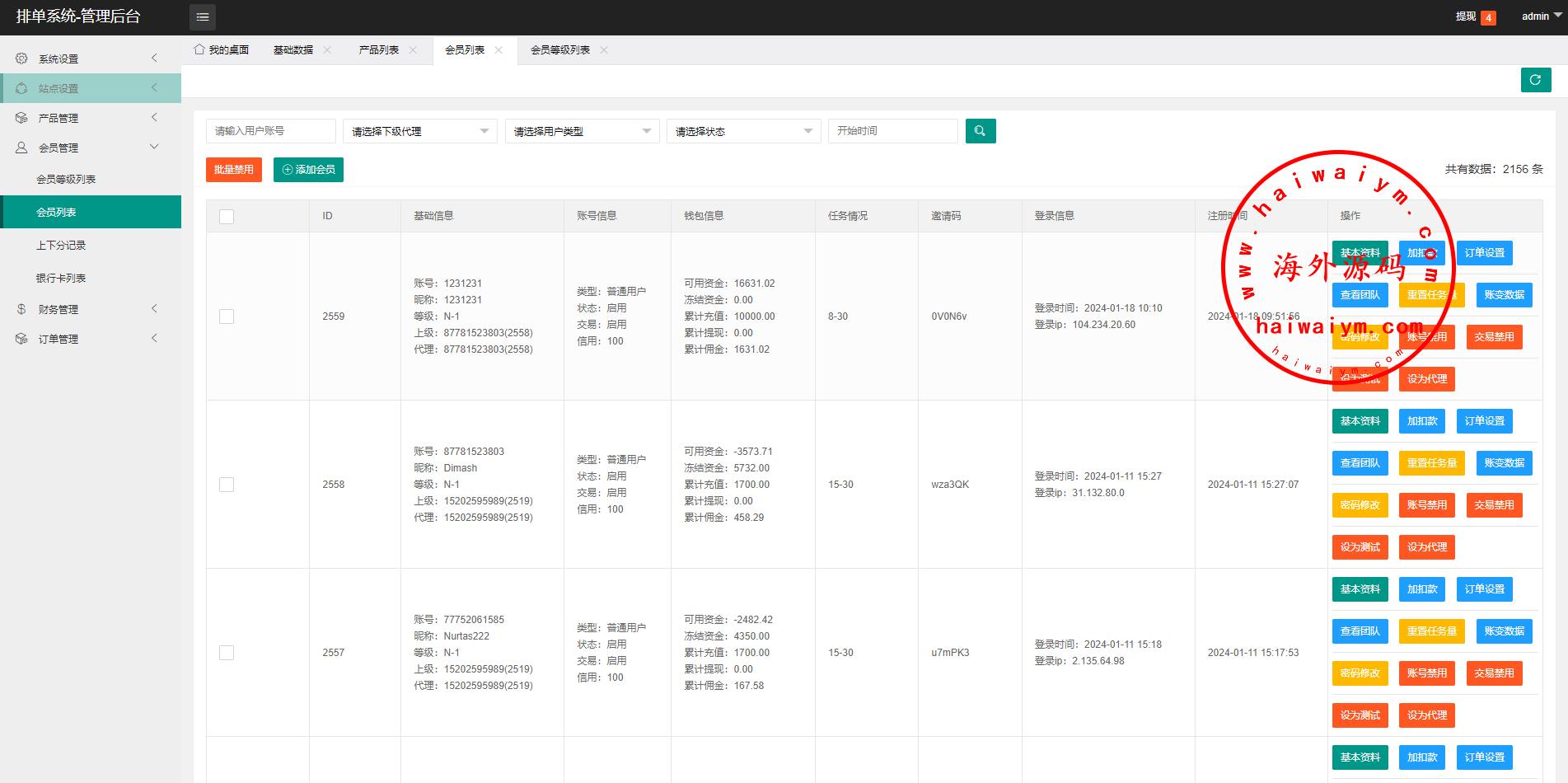Viewport: 1568px width, 783px height.
Task: Click the 财务管理 dollar icon in sidebar
Action: 21,309
